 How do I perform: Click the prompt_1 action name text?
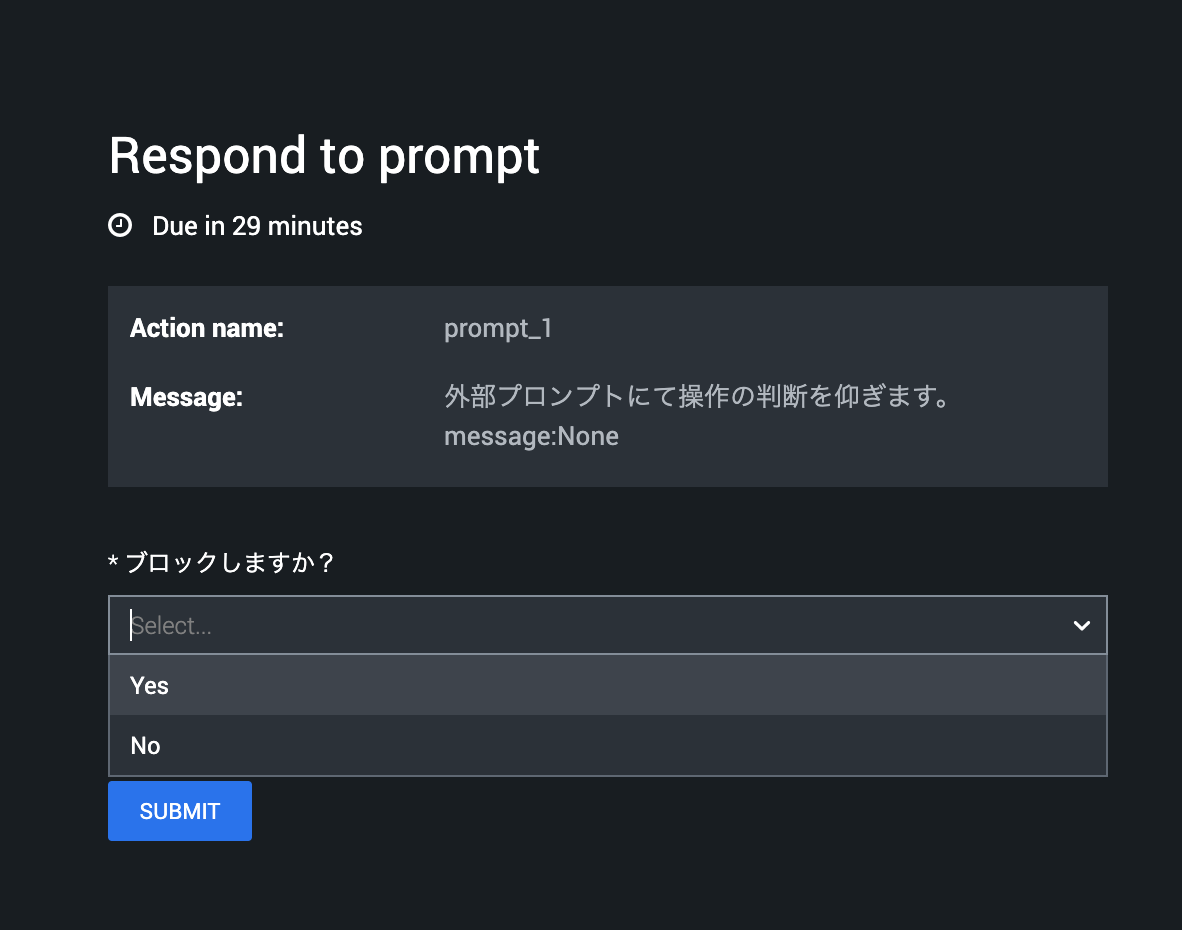click(498, 328)
